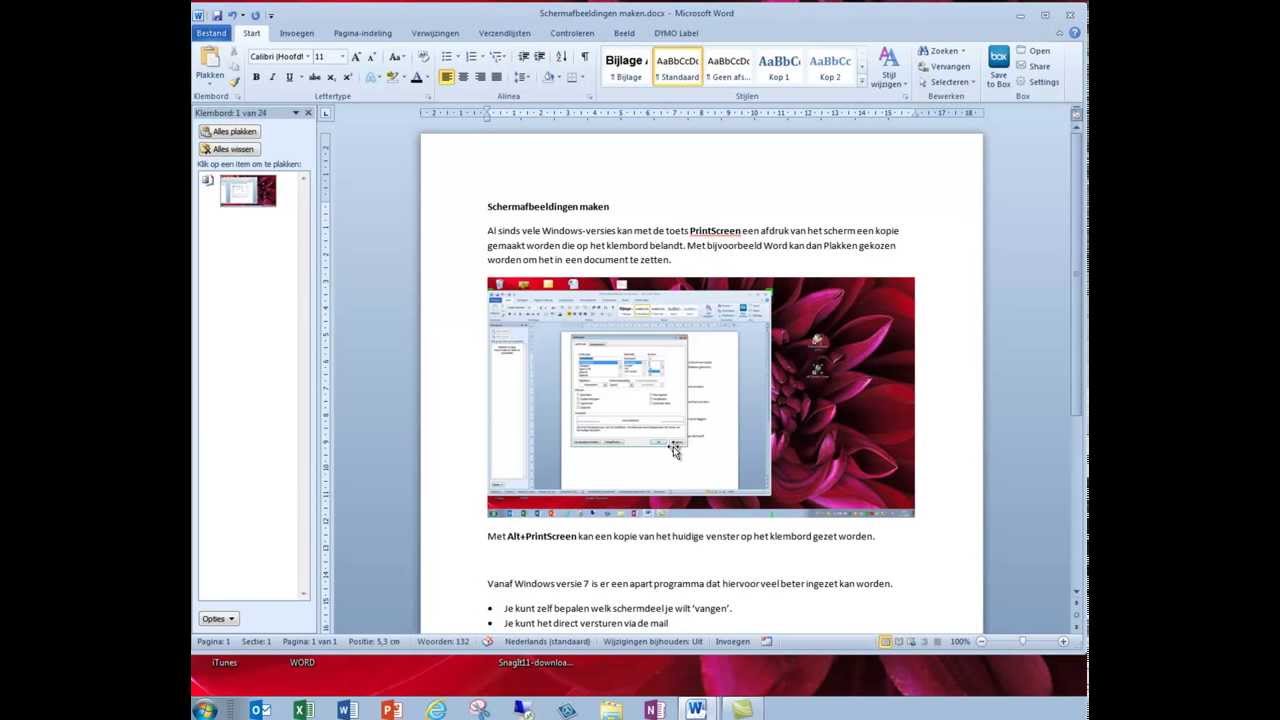Increase paragraph indent
The width and height of the screenshot is (1280, 720).
(540, 57)
